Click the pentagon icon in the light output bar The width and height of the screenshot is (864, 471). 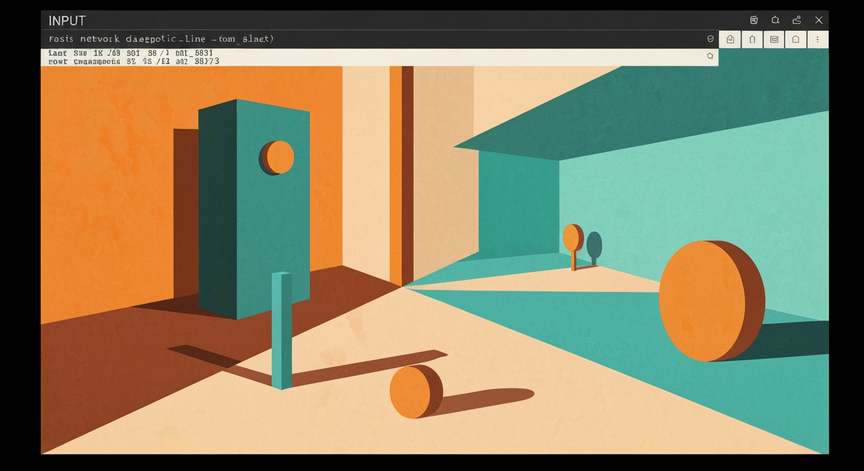click(710, 56)
